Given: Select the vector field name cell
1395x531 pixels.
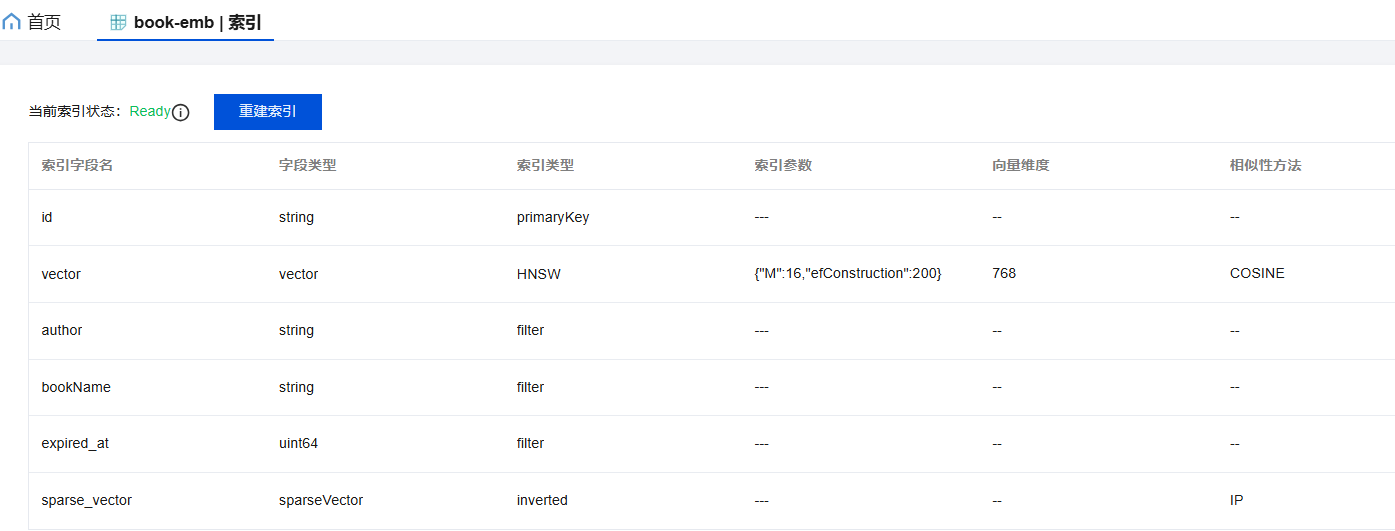Looking at the screenshot, I should click(x=61, y=274).
